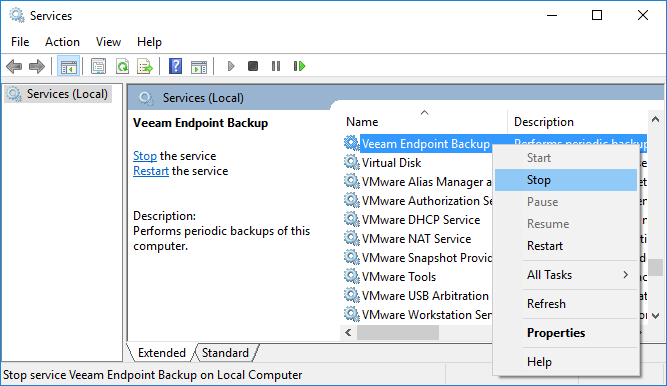This screenshot has width=667, height=386.
Task: Click the Forward arrow toolbar icon
Action: [37, 66]
